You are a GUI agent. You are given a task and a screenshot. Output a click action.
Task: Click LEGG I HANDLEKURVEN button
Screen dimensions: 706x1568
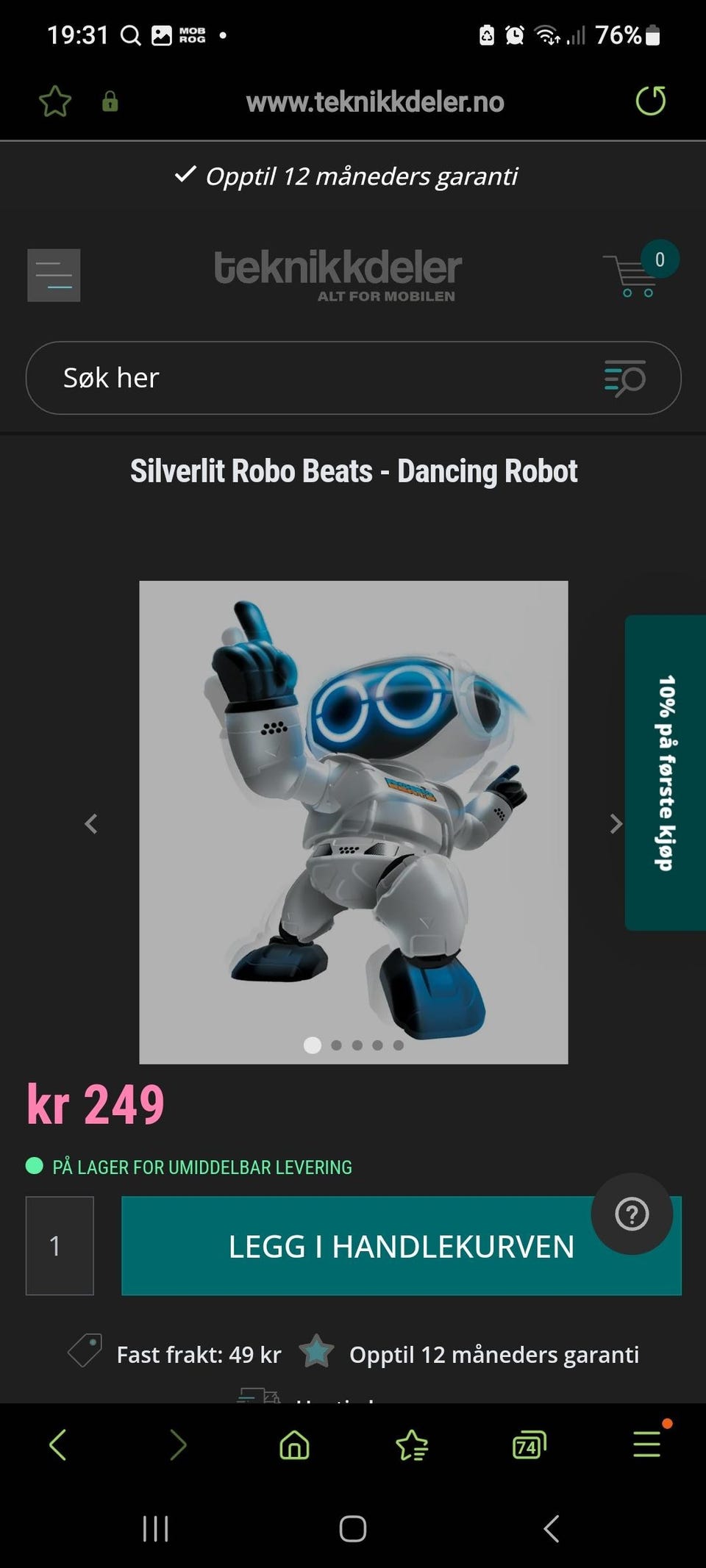click(x=402, y=1246)
